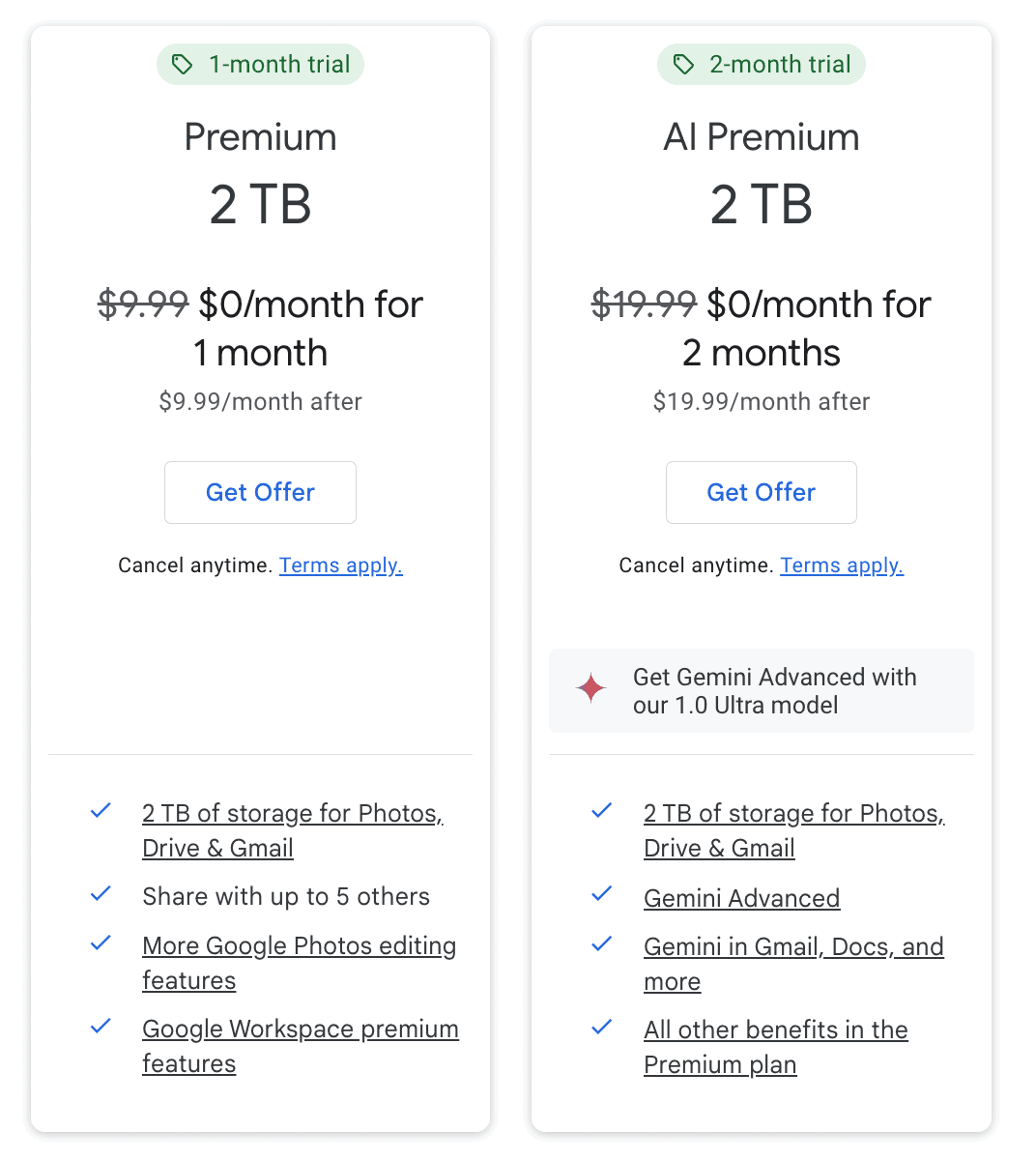Open Premium's 2 TB of storage link
The height and width of the screenshot is (1160, 1036).
click(x=292, y=814)
